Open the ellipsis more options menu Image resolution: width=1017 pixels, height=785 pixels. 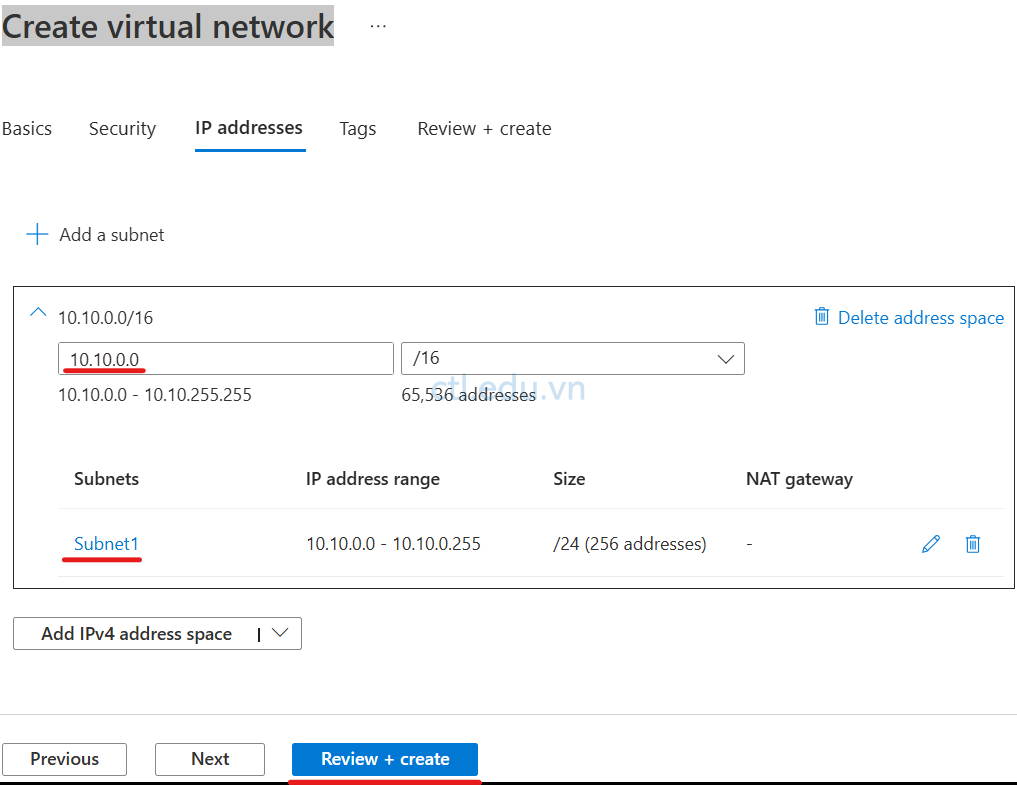click(378, 27)
